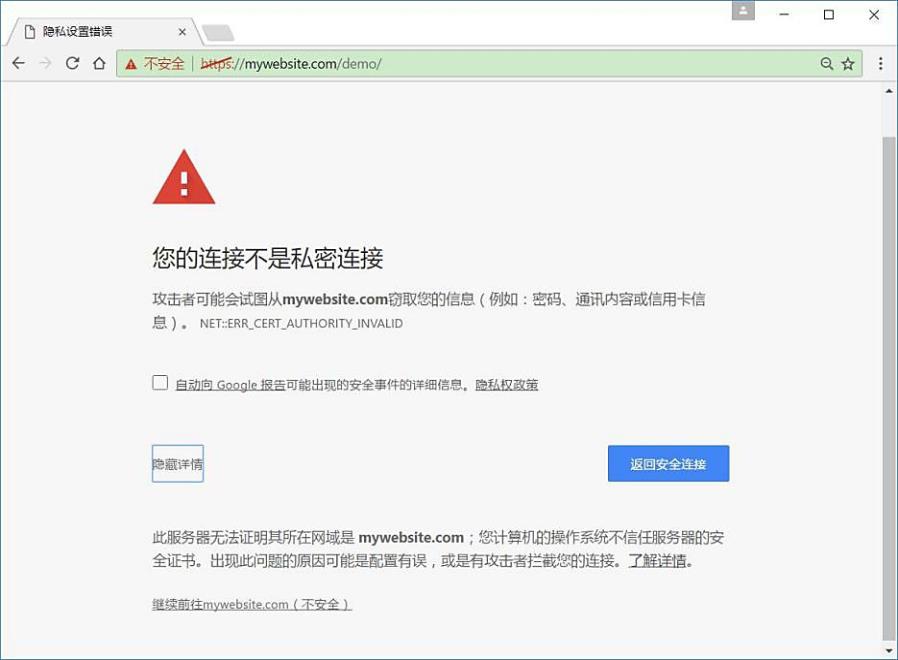Click the forward navigation arrow

(x=45, y=63)
